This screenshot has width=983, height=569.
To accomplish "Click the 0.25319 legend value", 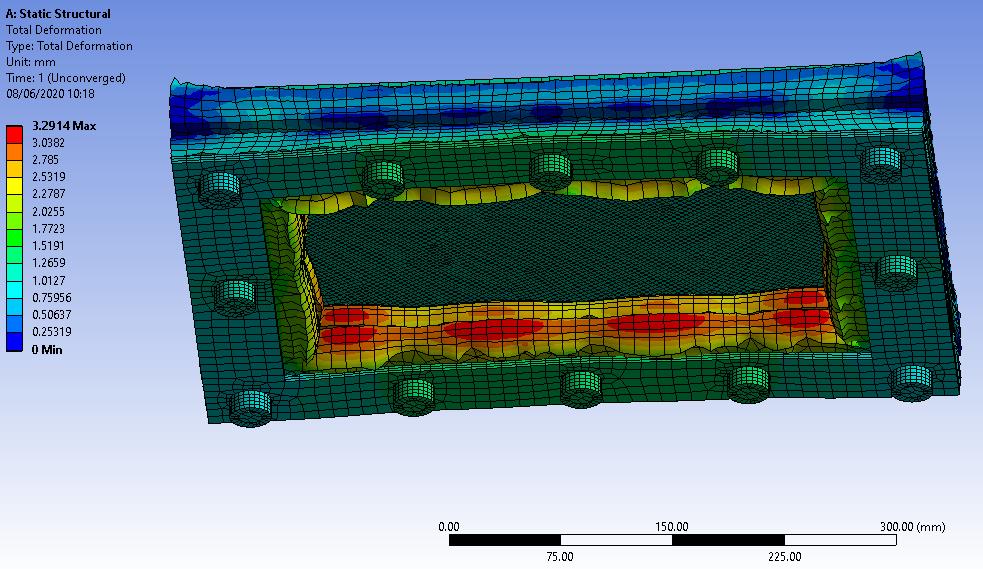I will tap(51, 331).
